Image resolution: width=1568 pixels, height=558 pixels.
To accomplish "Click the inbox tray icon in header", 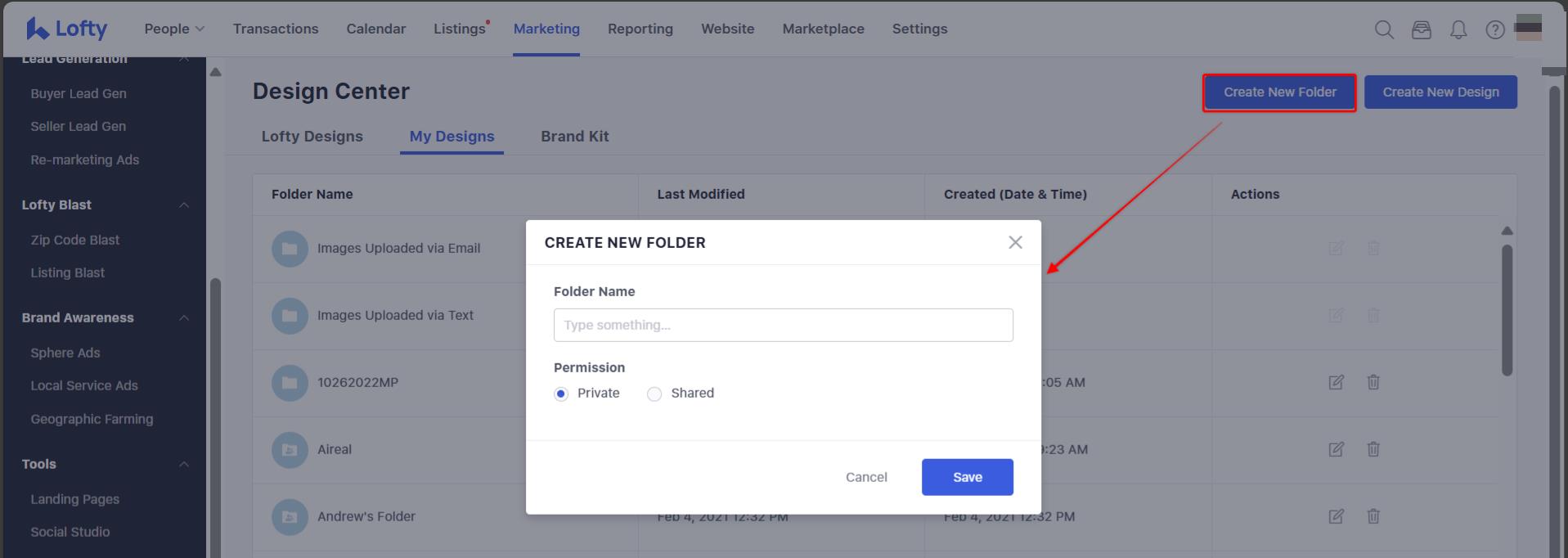I will tap(1422, 29).
